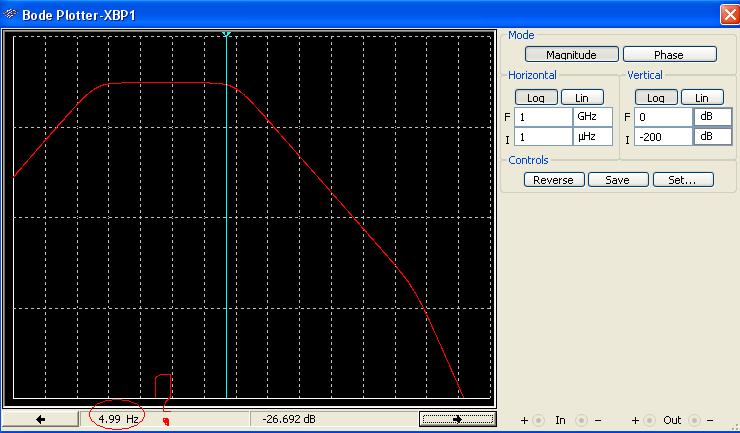
Task: Open the µHz unit field for horizontal I
Action: click(591, 137)
